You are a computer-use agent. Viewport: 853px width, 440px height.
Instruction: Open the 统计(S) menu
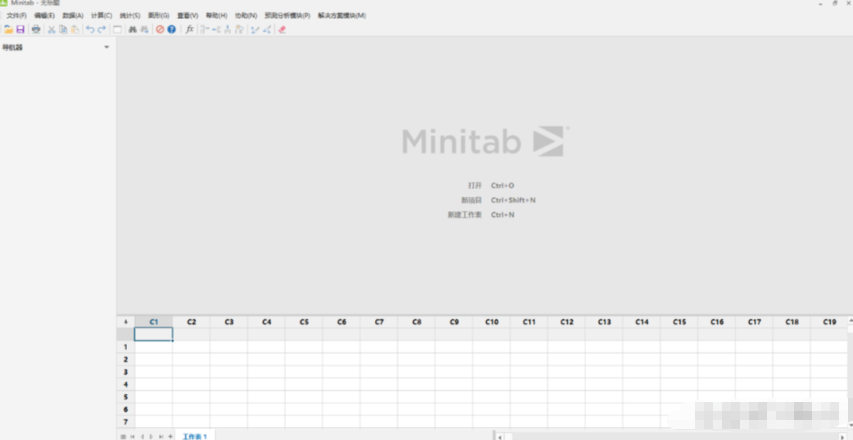130,16
